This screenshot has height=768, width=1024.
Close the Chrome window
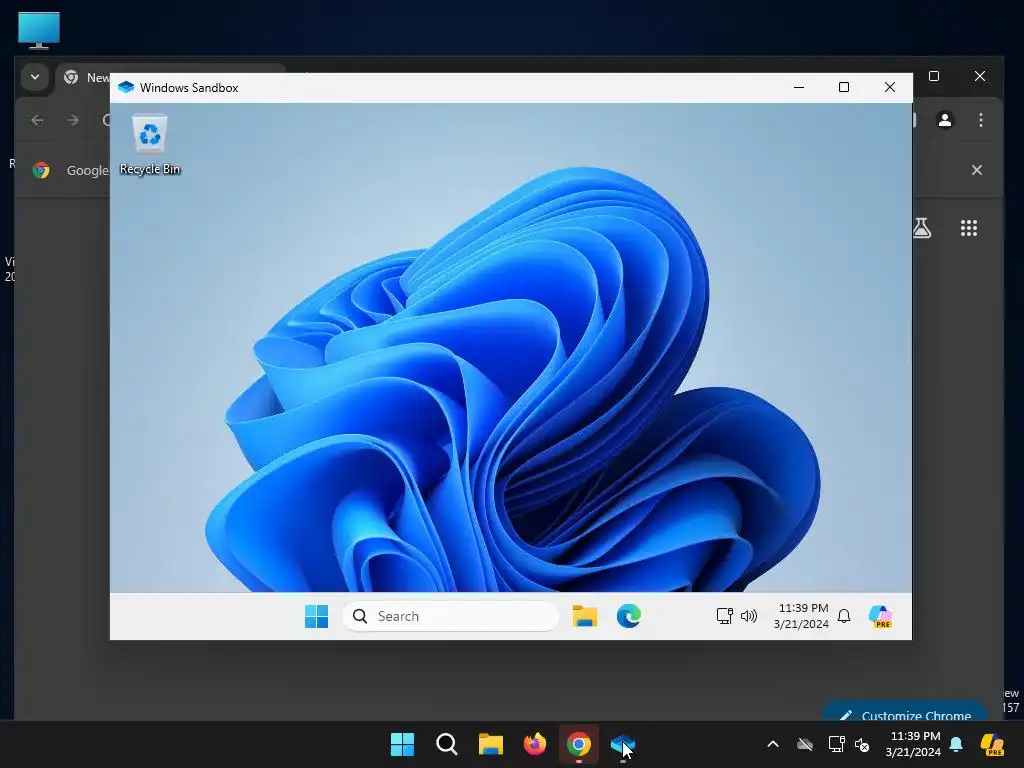click(980, 76)
